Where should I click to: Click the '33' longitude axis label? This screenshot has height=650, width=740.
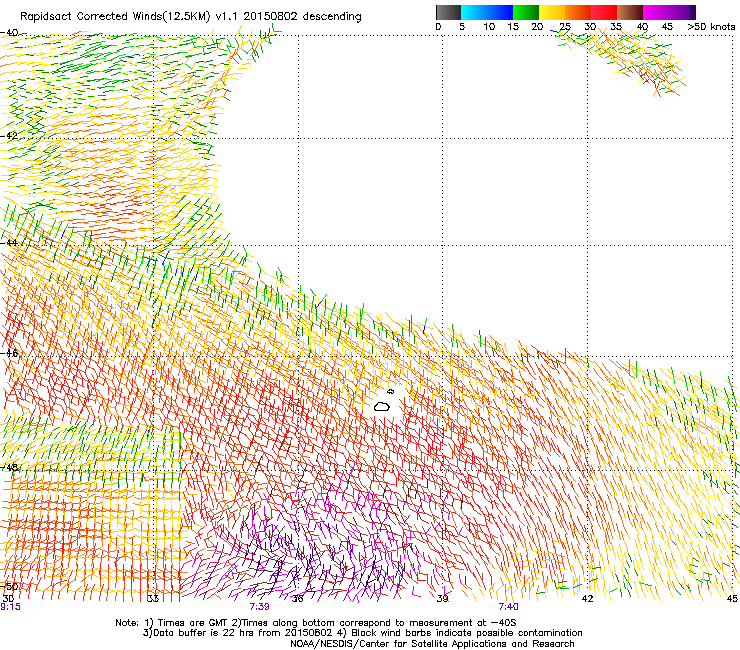(152, 599)
